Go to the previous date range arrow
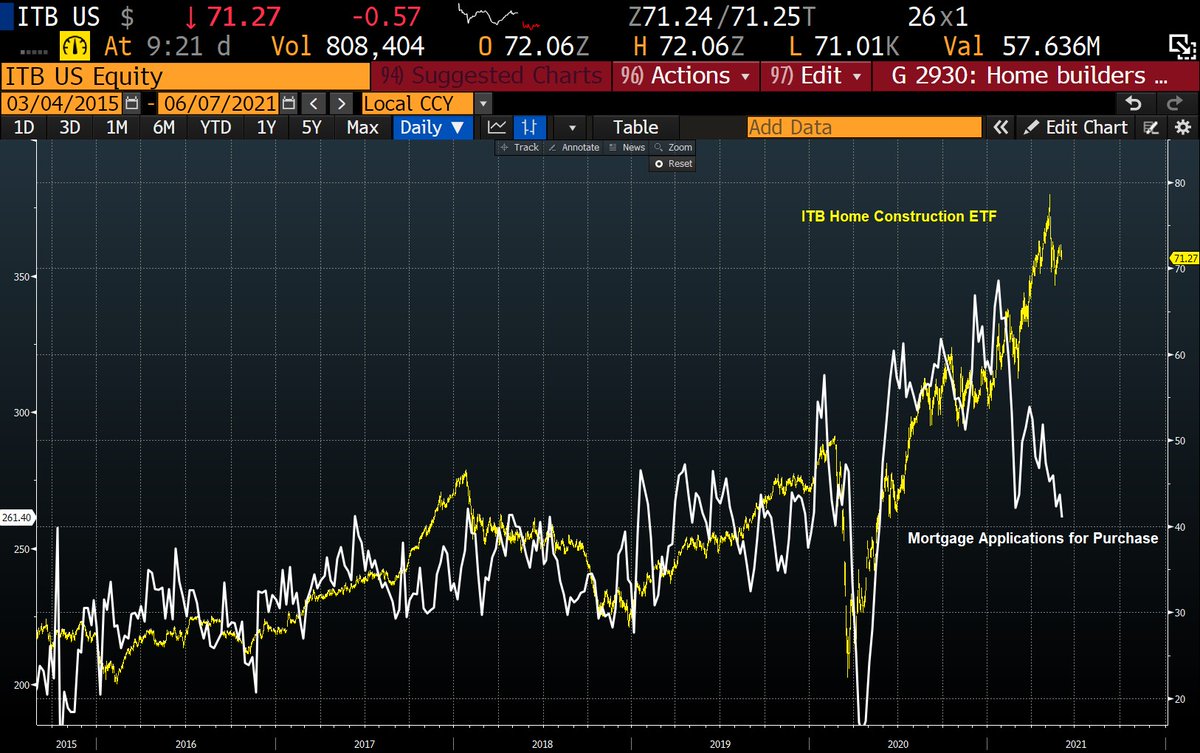Viewport: 1200px width, 753px height. click(x=315, y=103)
